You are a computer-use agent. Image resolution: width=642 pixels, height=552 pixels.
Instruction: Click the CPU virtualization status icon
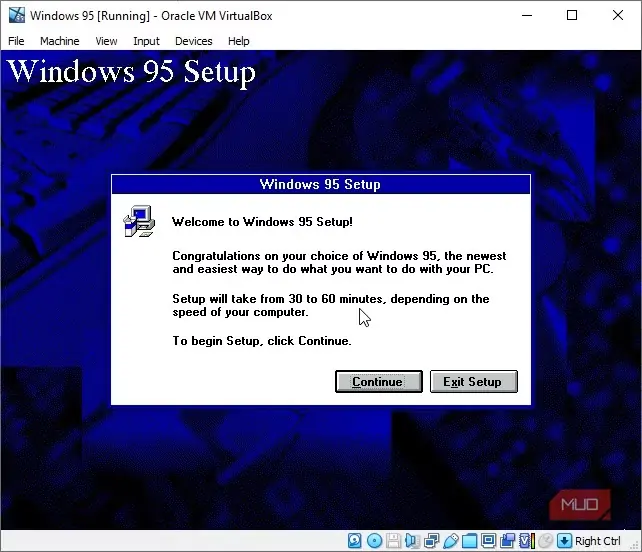click(x=527, y=541)
